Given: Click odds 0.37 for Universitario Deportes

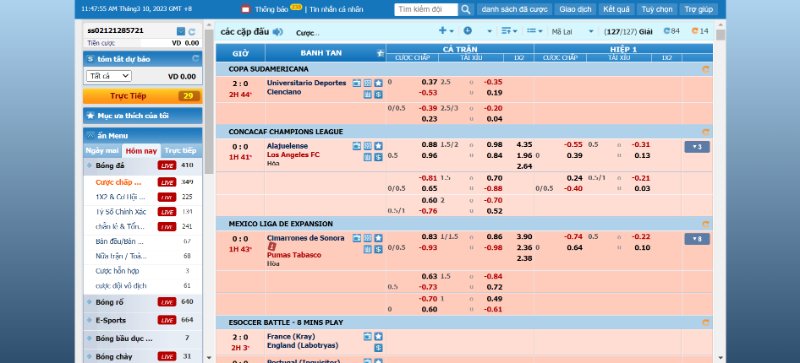Looking at the screenshot, I should [430, 82].
